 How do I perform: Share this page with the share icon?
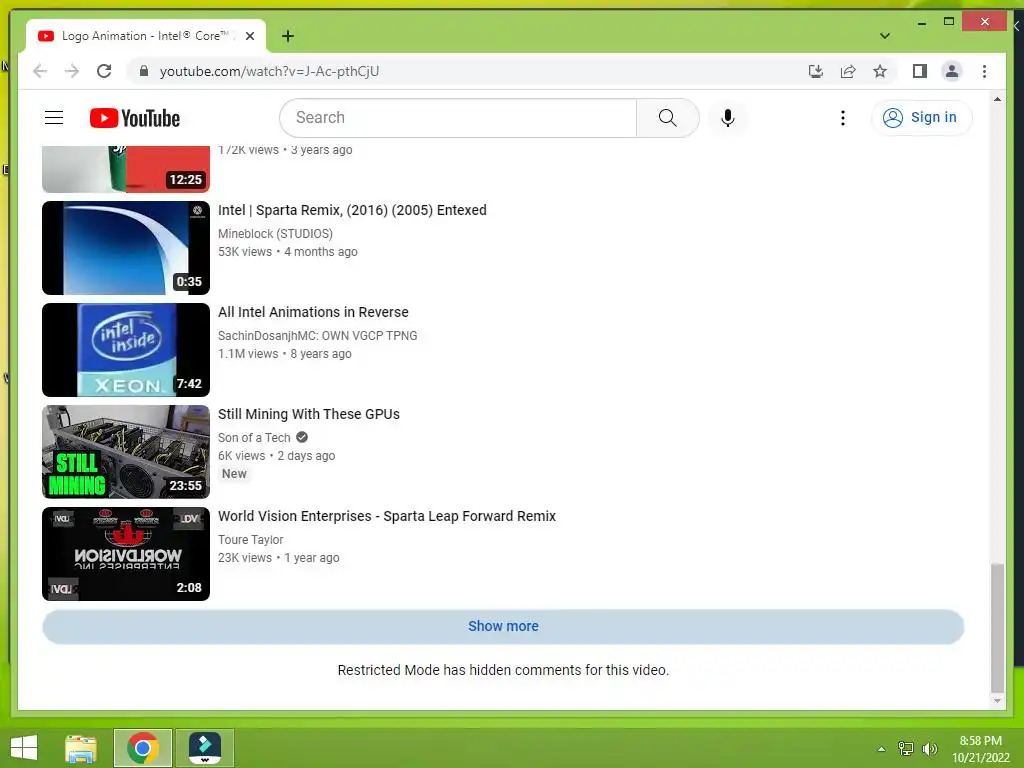[848, 71]
